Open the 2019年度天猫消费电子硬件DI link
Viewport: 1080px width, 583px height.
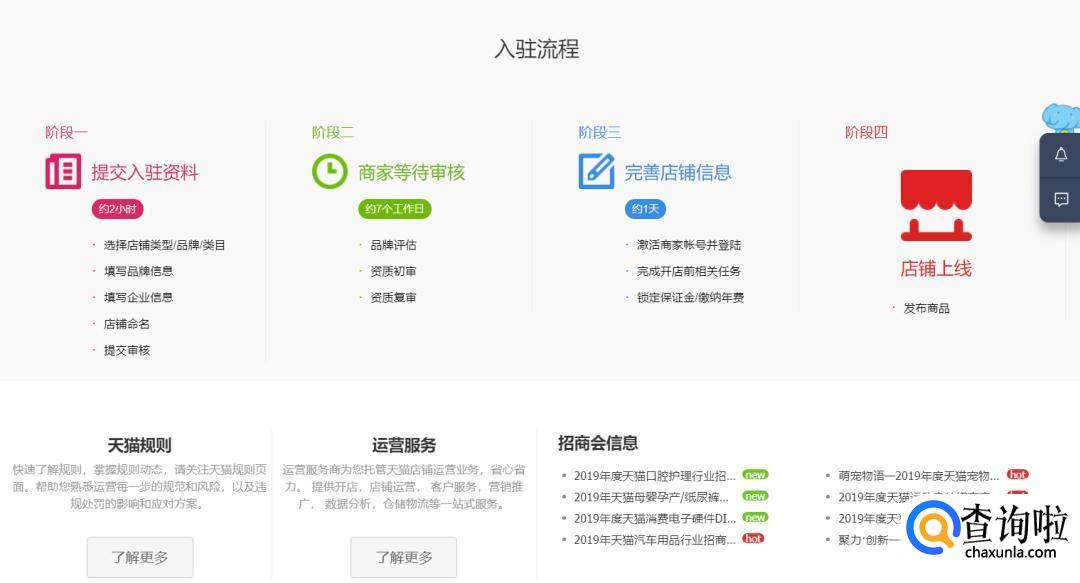655,518
